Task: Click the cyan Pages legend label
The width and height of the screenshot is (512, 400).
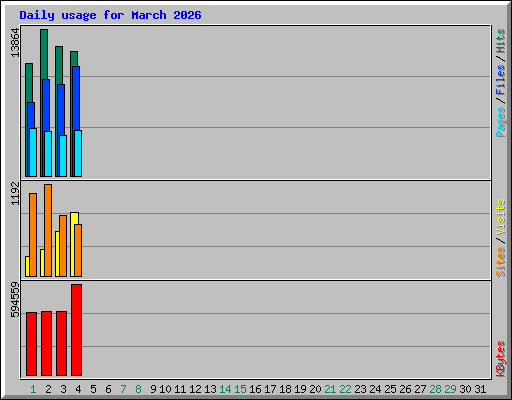Action: [x=500, y=122]
